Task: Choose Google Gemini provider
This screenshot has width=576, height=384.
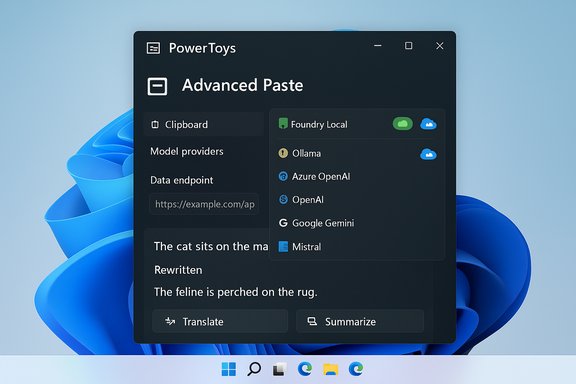Action: click(x=357, y=223)
